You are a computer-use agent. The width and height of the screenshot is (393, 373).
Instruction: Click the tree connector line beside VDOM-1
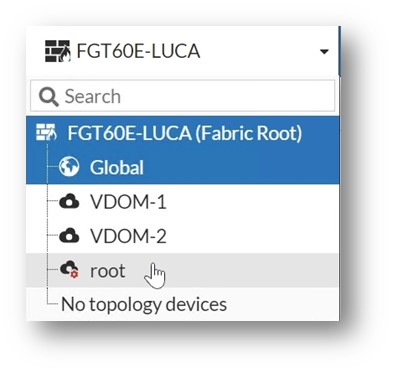(53, 201)
